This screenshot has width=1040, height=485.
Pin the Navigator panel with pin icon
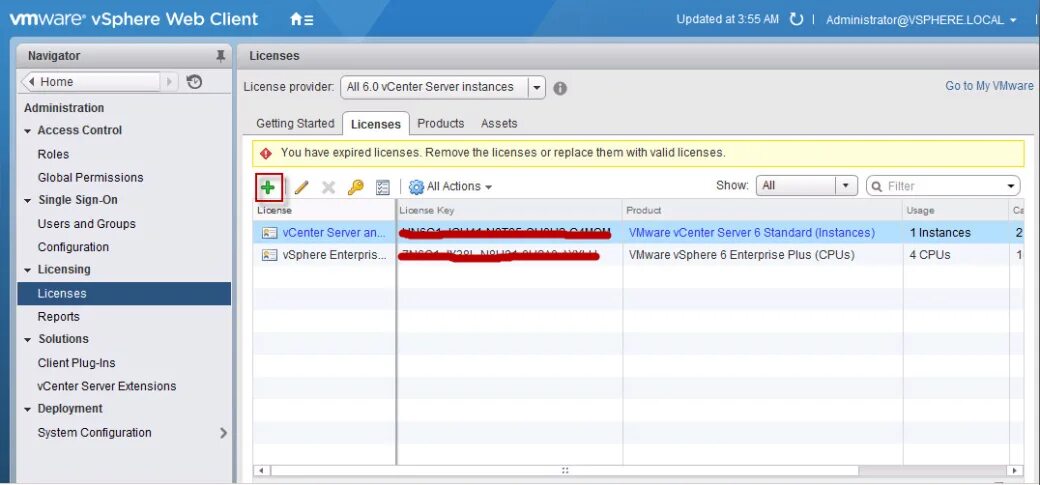(x=221, y=56)
